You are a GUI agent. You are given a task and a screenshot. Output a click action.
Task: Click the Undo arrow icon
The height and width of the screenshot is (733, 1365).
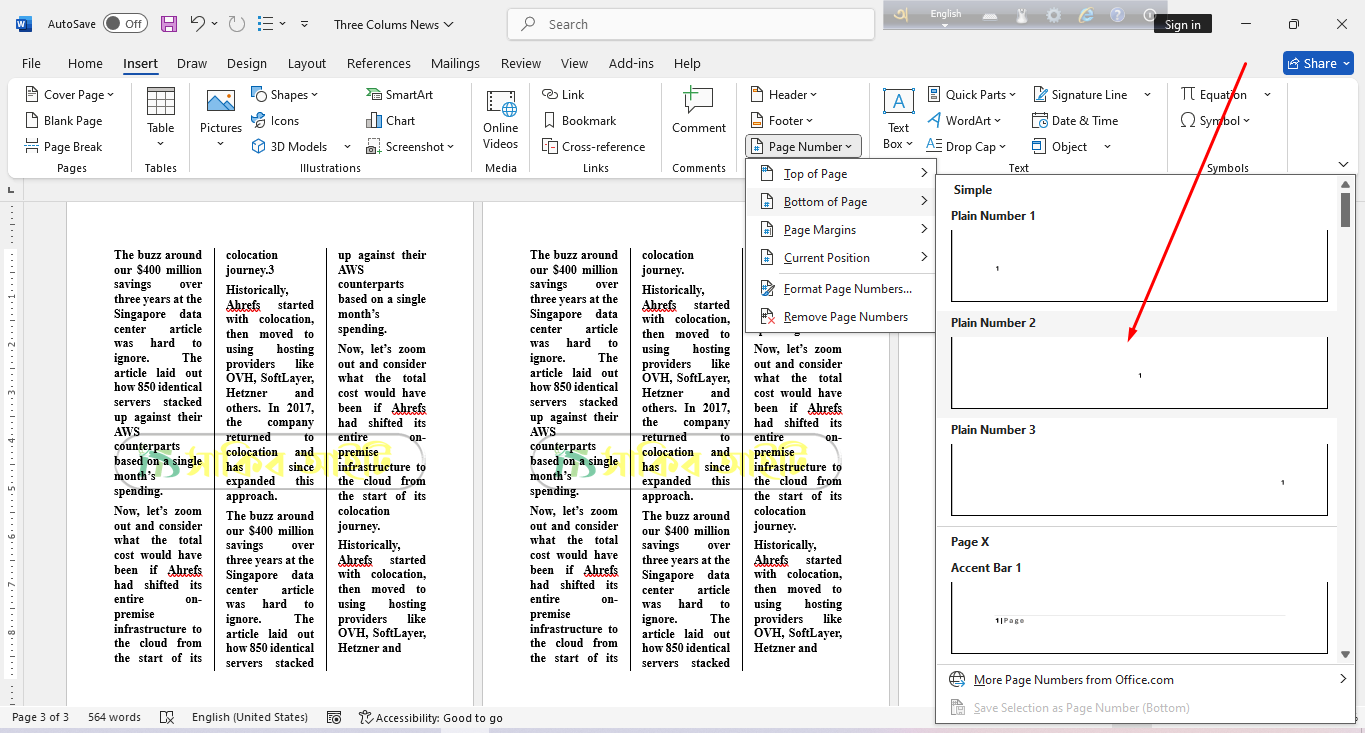198,24
